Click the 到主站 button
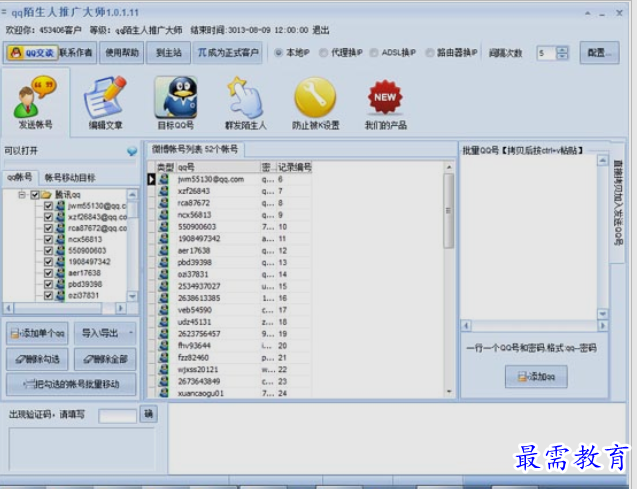The image size is (637, 489). click(x=169, y=53)
